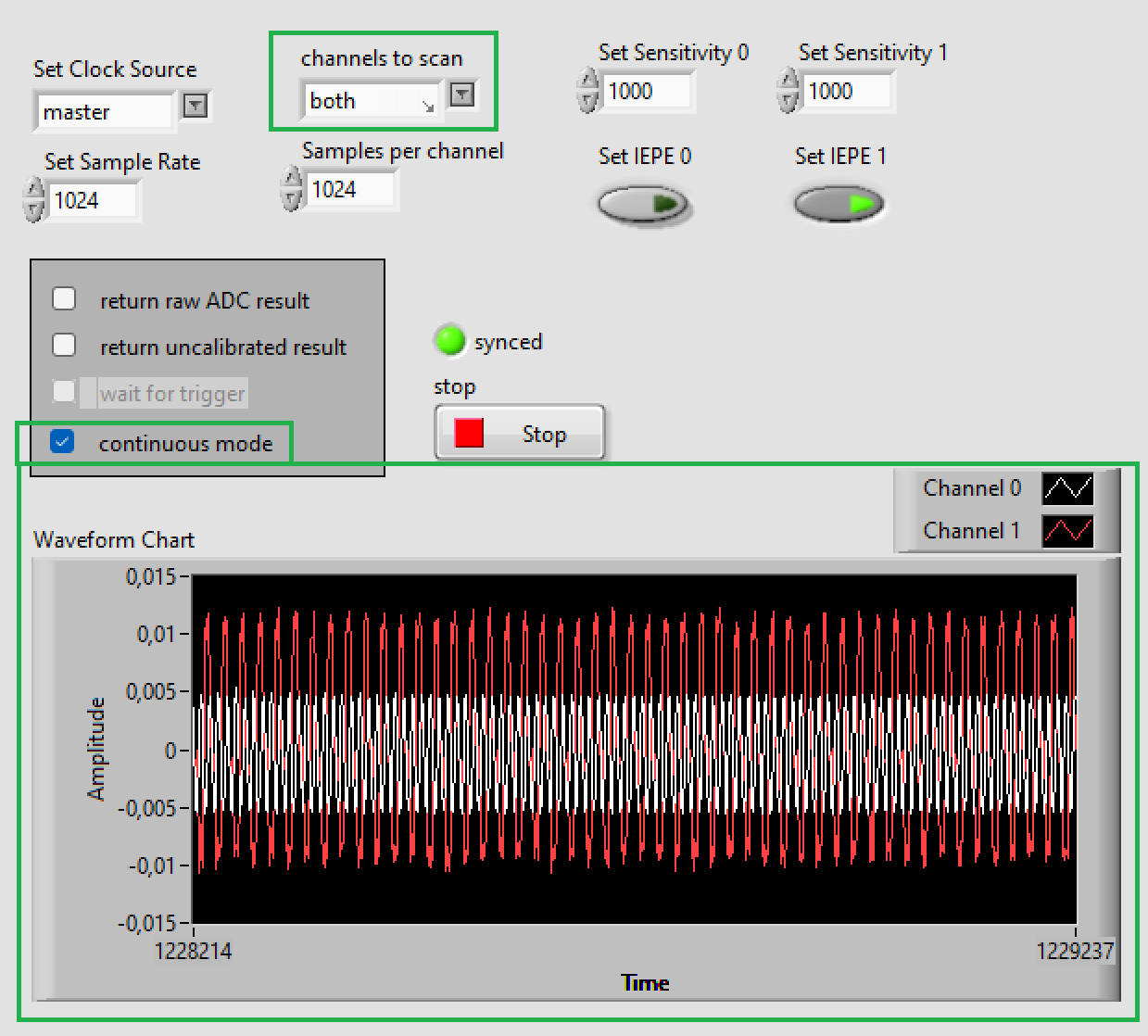Click the wait for trigger checkbox
The width and height of the screenshot is (1148, 1036).
tap(64, 391)
